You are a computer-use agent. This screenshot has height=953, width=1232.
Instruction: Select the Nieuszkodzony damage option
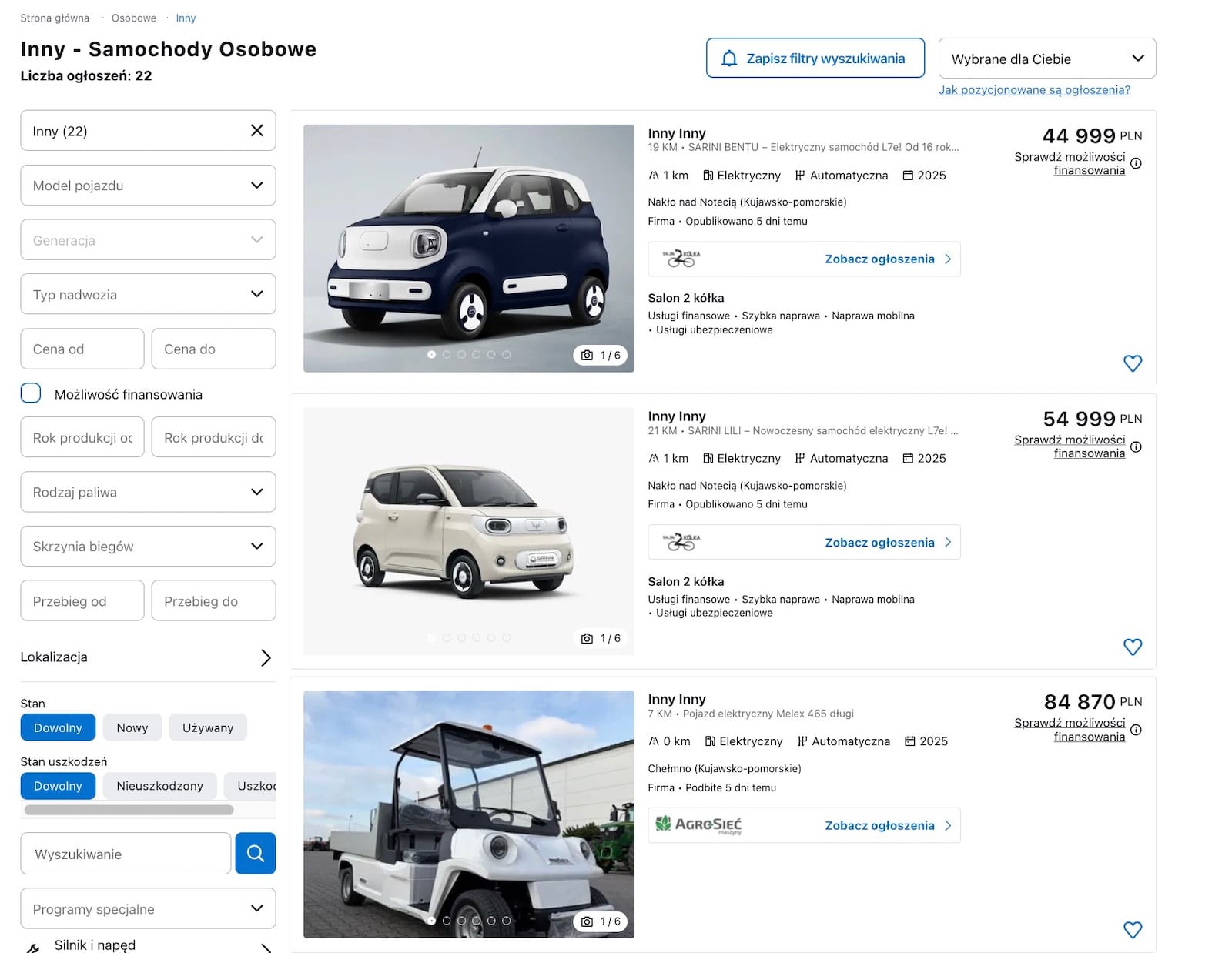pos(160,786)
